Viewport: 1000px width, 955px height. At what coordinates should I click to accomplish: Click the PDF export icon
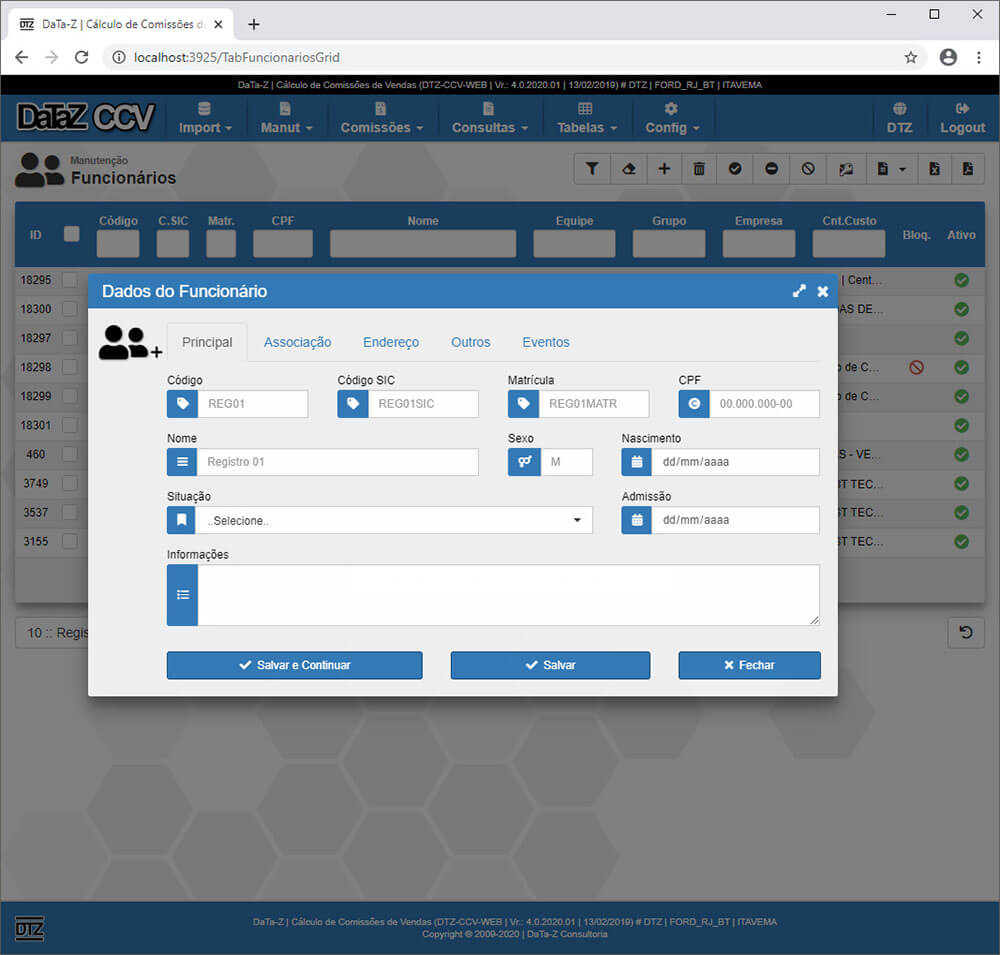967,169
